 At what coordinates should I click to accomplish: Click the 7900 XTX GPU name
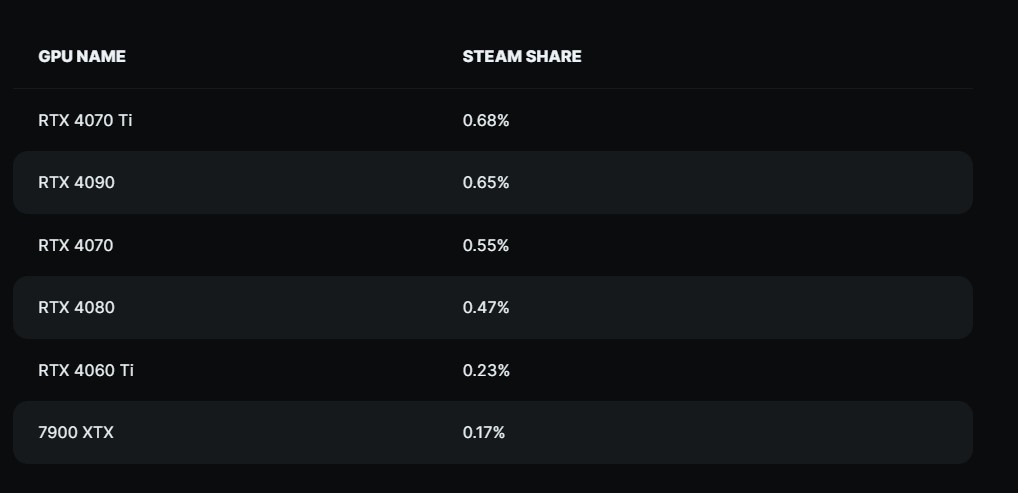point(76,433)
